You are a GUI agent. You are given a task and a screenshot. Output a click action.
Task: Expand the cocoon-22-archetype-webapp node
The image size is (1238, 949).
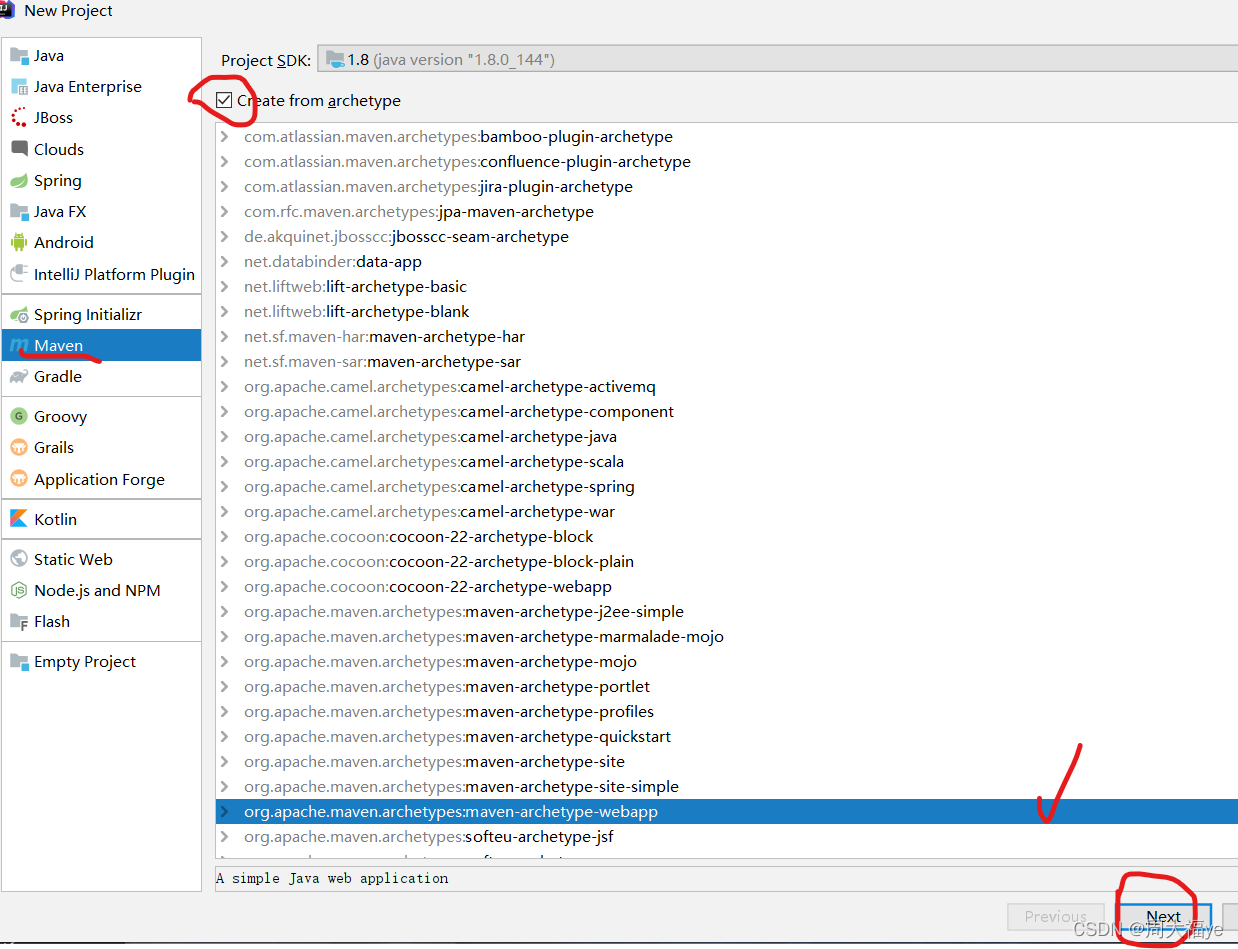224,587
